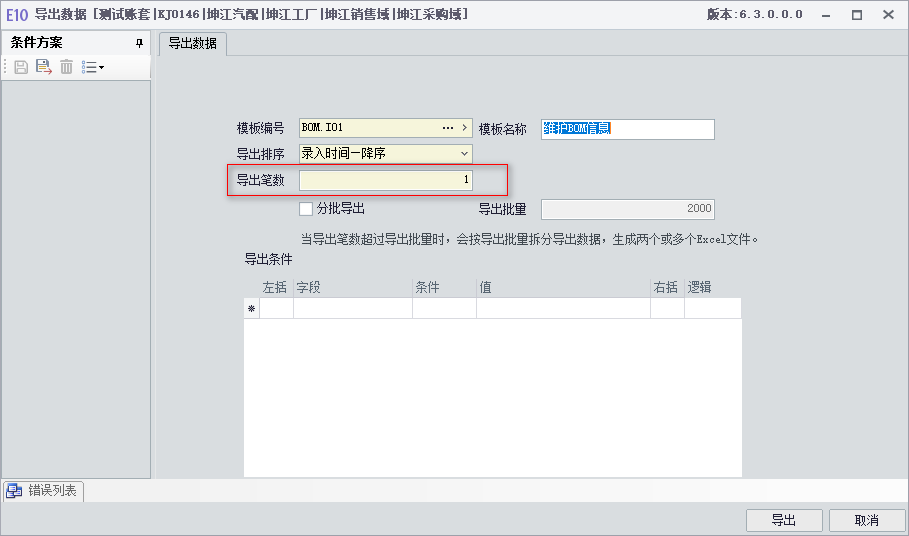The width and height of the screenshot is (909, 536).
Task: Expand the 导出排序 dropdown
Action: point(464,154)
